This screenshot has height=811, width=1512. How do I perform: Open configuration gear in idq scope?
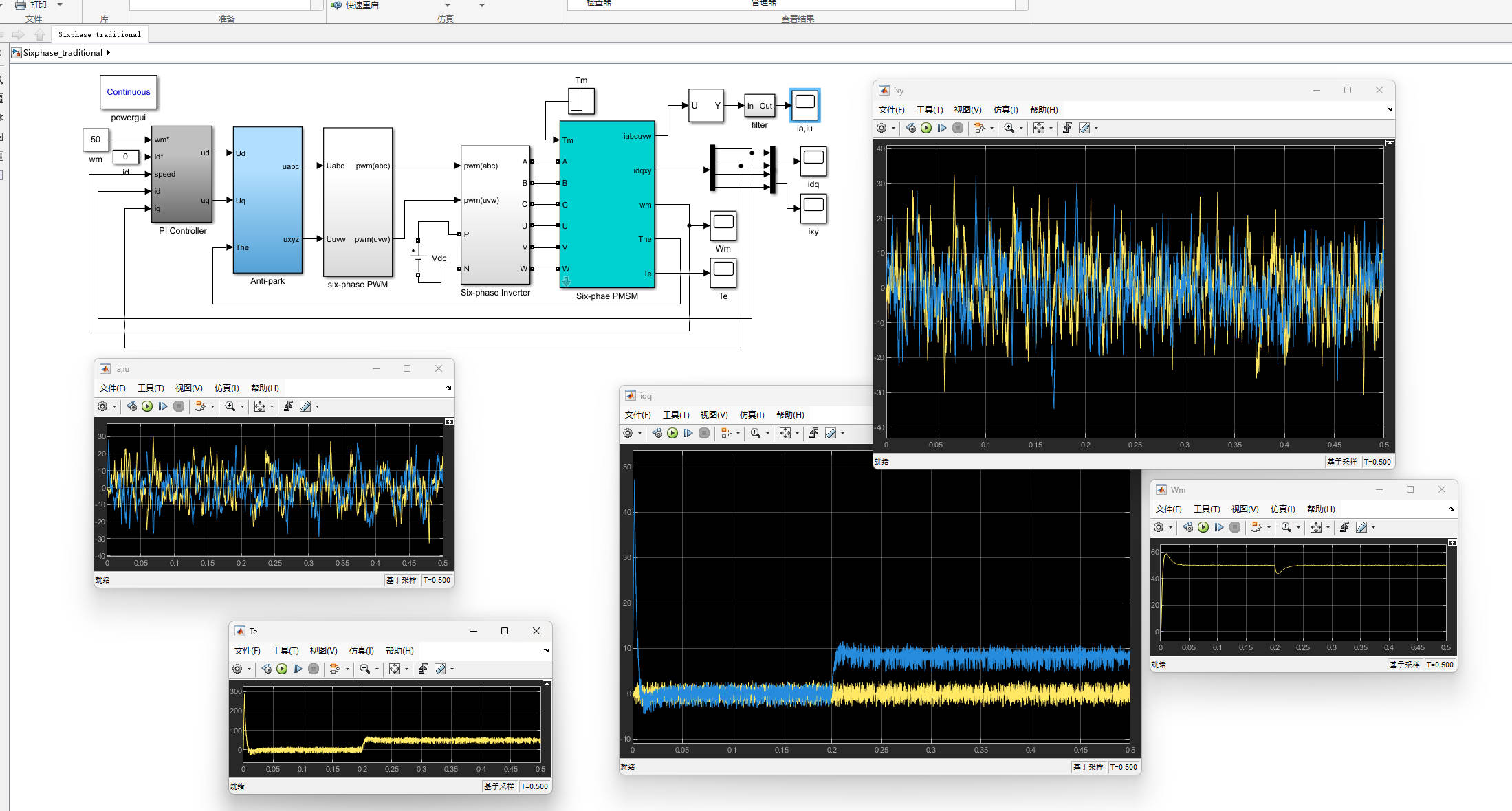(x=628, y=433)
